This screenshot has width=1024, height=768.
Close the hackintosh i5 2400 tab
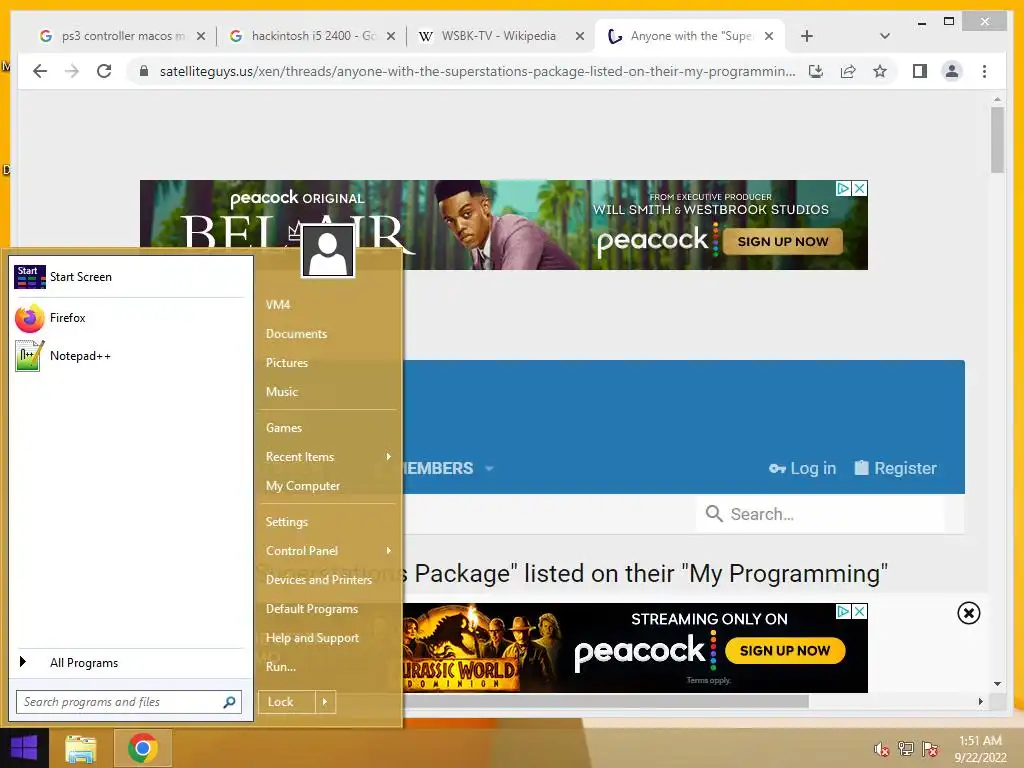[x=391, y=36]
